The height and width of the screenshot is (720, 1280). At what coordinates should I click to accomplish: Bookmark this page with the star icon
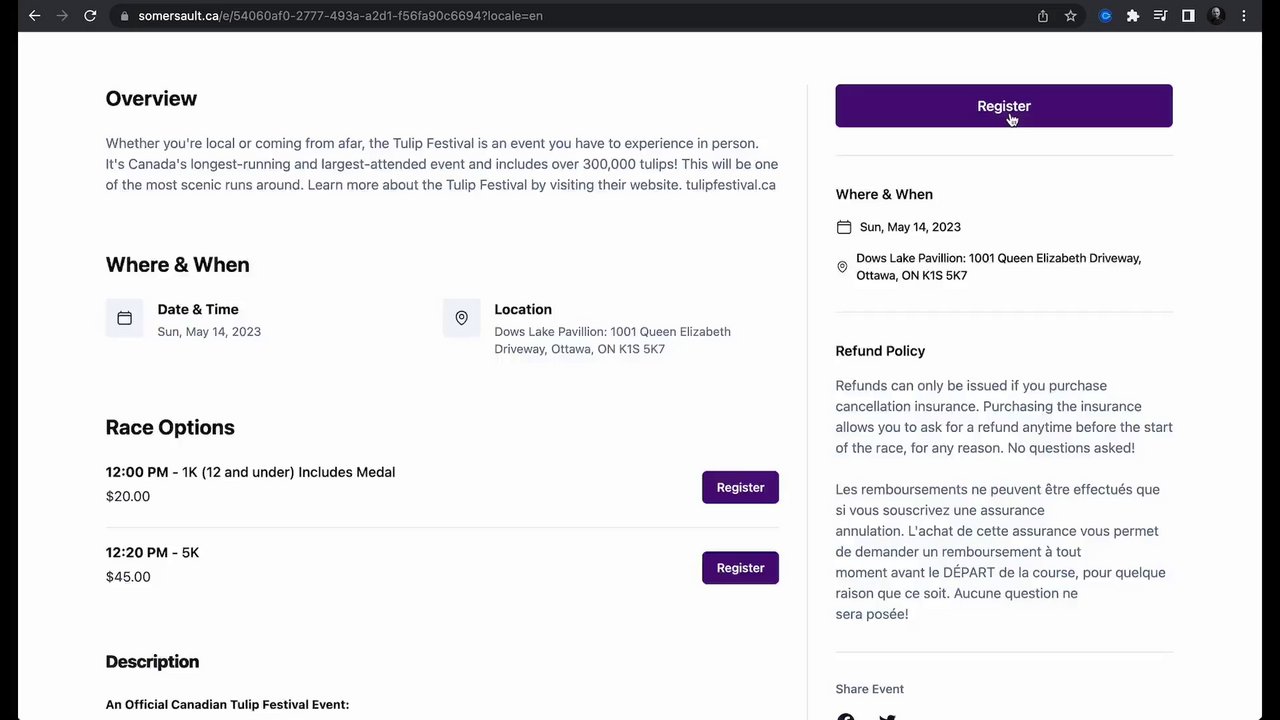[1070, 16]
